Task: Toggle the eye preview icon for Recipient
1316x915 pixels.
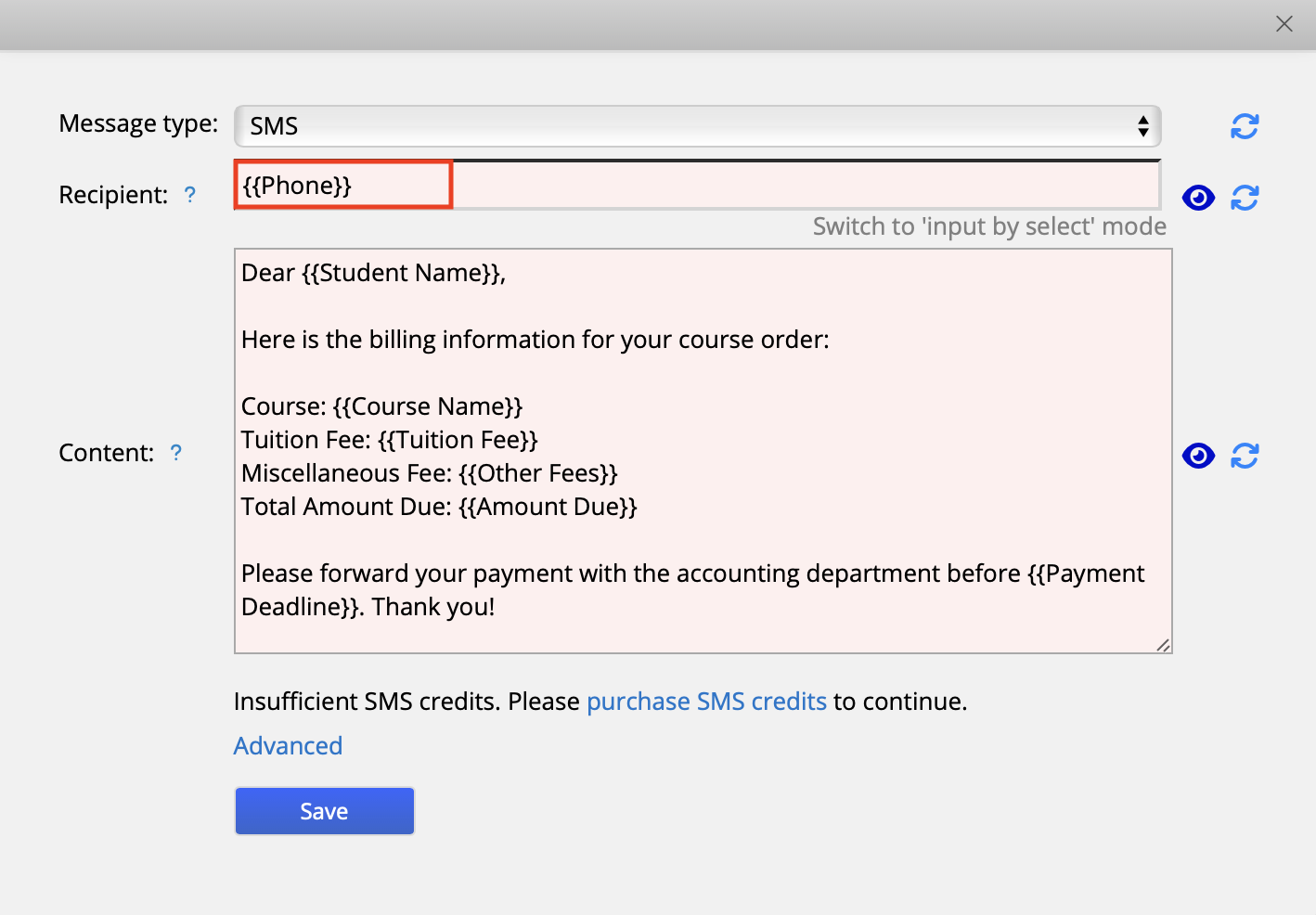Action: [1198, 198]
